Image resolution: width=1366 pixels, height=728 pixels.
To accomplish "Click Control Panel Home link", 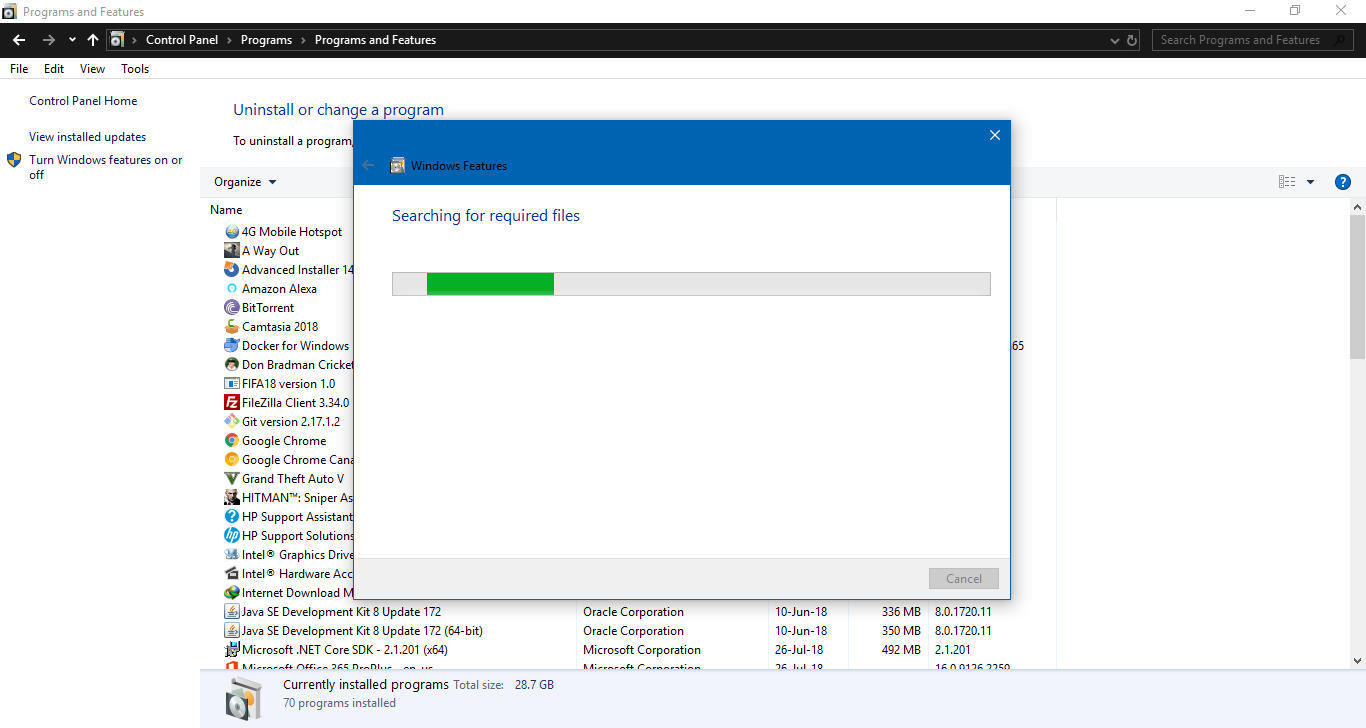I will 83,101.
